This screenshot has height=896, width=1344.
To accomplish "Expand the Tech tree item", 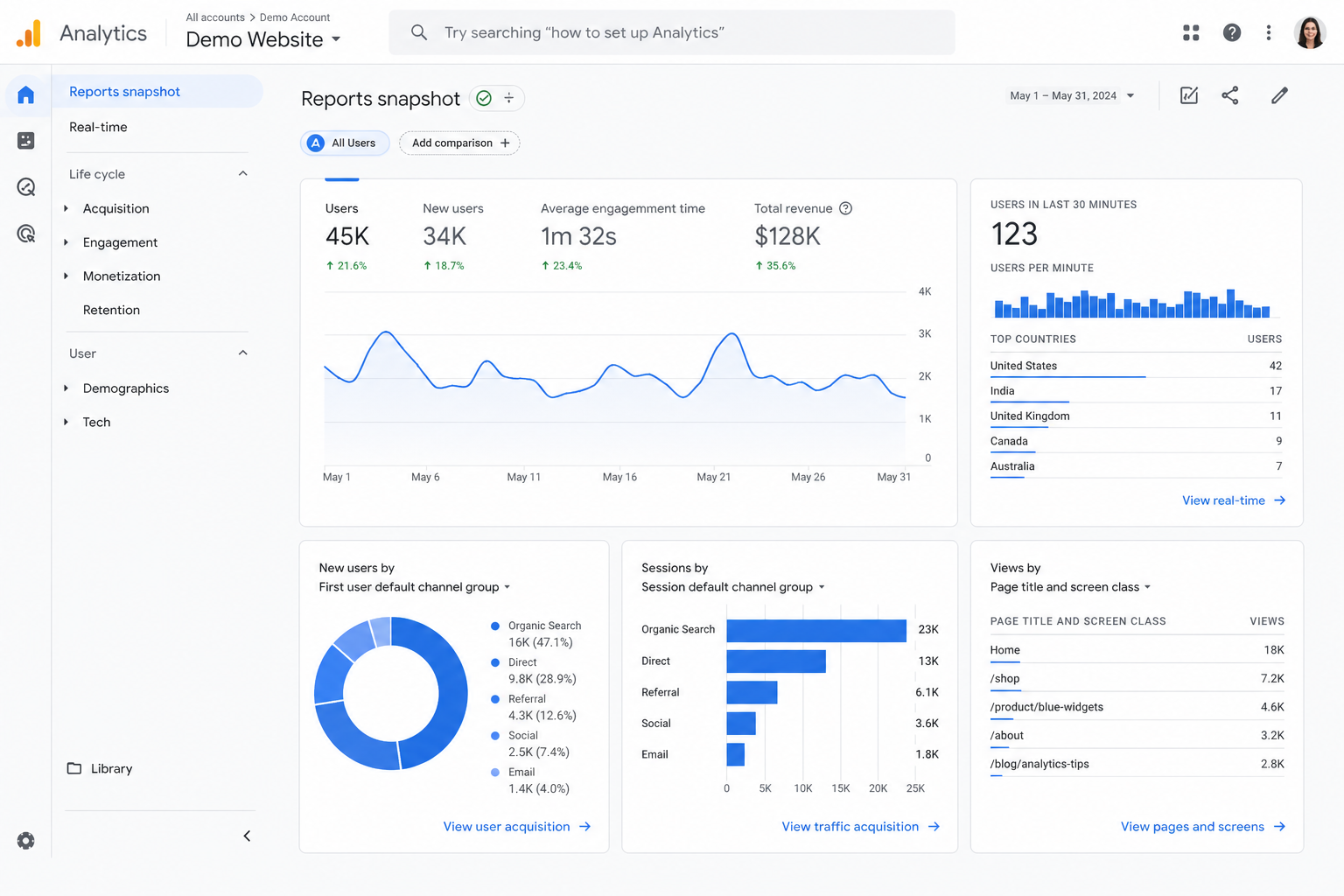I will tap(66, 422).
